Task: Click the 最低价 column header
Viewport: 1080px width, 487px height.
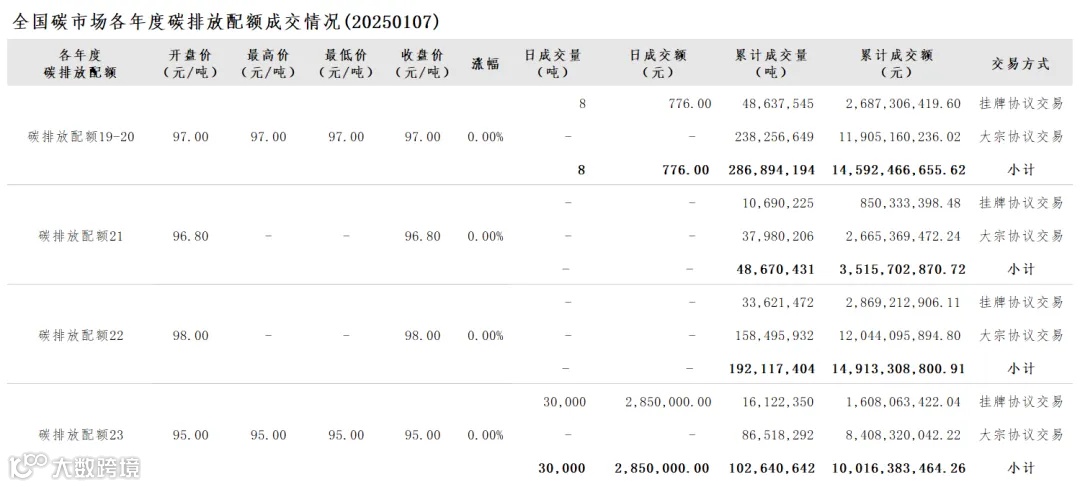Action: [346, 63]
